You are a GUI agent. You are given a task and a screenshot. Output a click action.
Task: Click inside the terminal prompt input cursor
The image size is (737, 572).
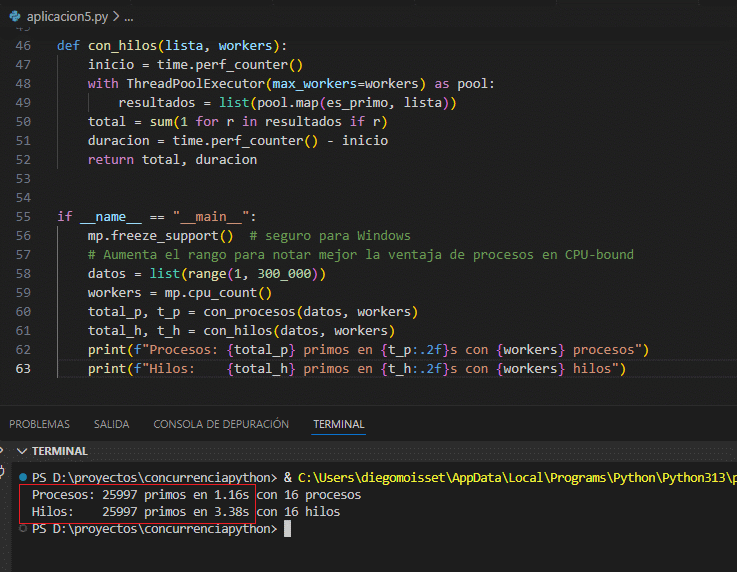point(287,528)
